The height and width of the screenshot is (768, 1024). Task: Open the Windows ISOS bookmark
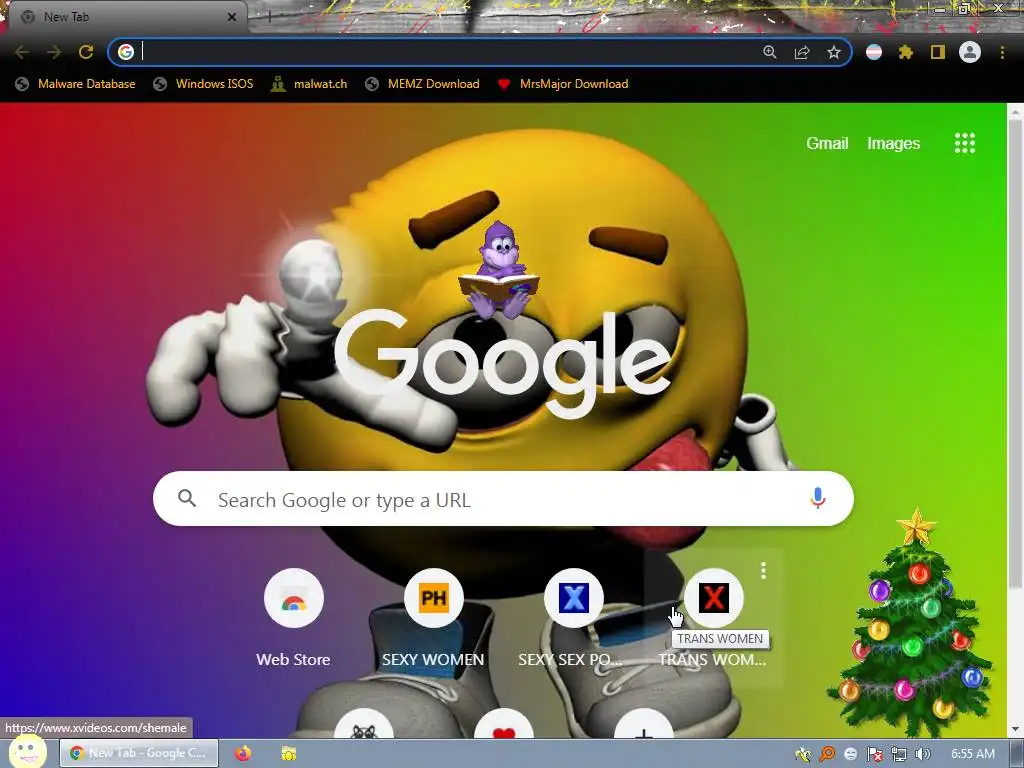click(x=203, y=84)
